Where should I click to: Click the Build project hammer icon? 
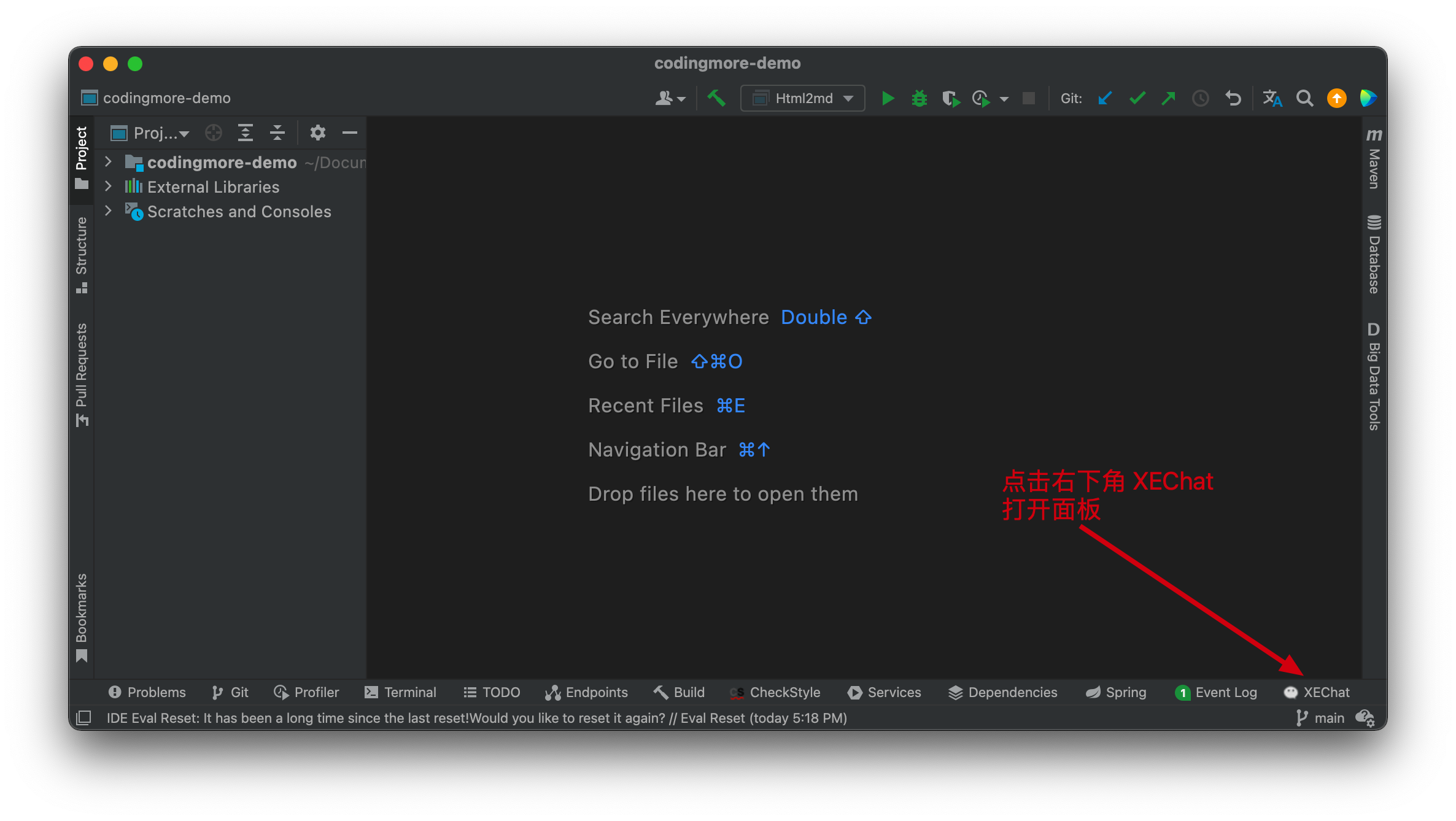click(716, 98)
